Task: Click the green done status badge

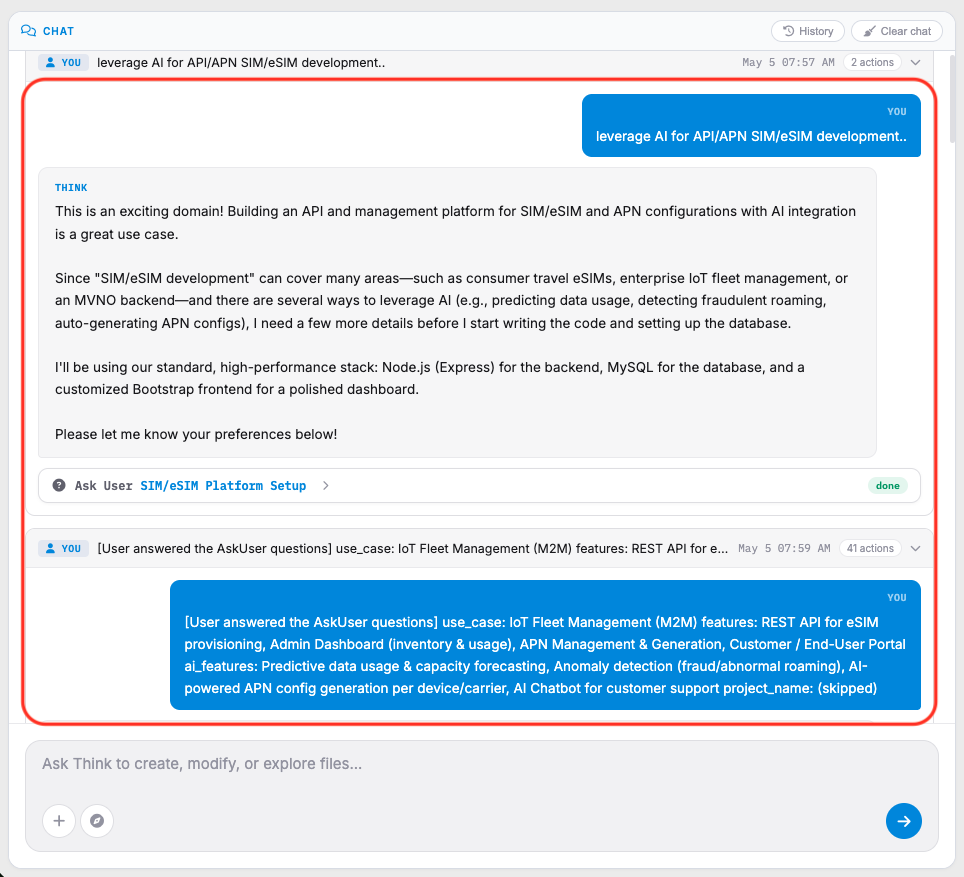Action: pos(887,485)
